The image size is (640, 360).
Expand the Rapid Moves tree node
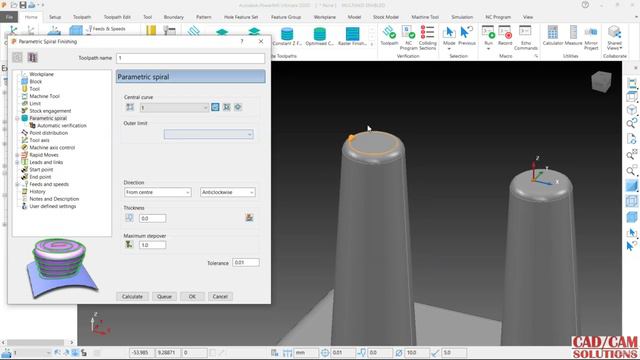click(x=17, y=155)
